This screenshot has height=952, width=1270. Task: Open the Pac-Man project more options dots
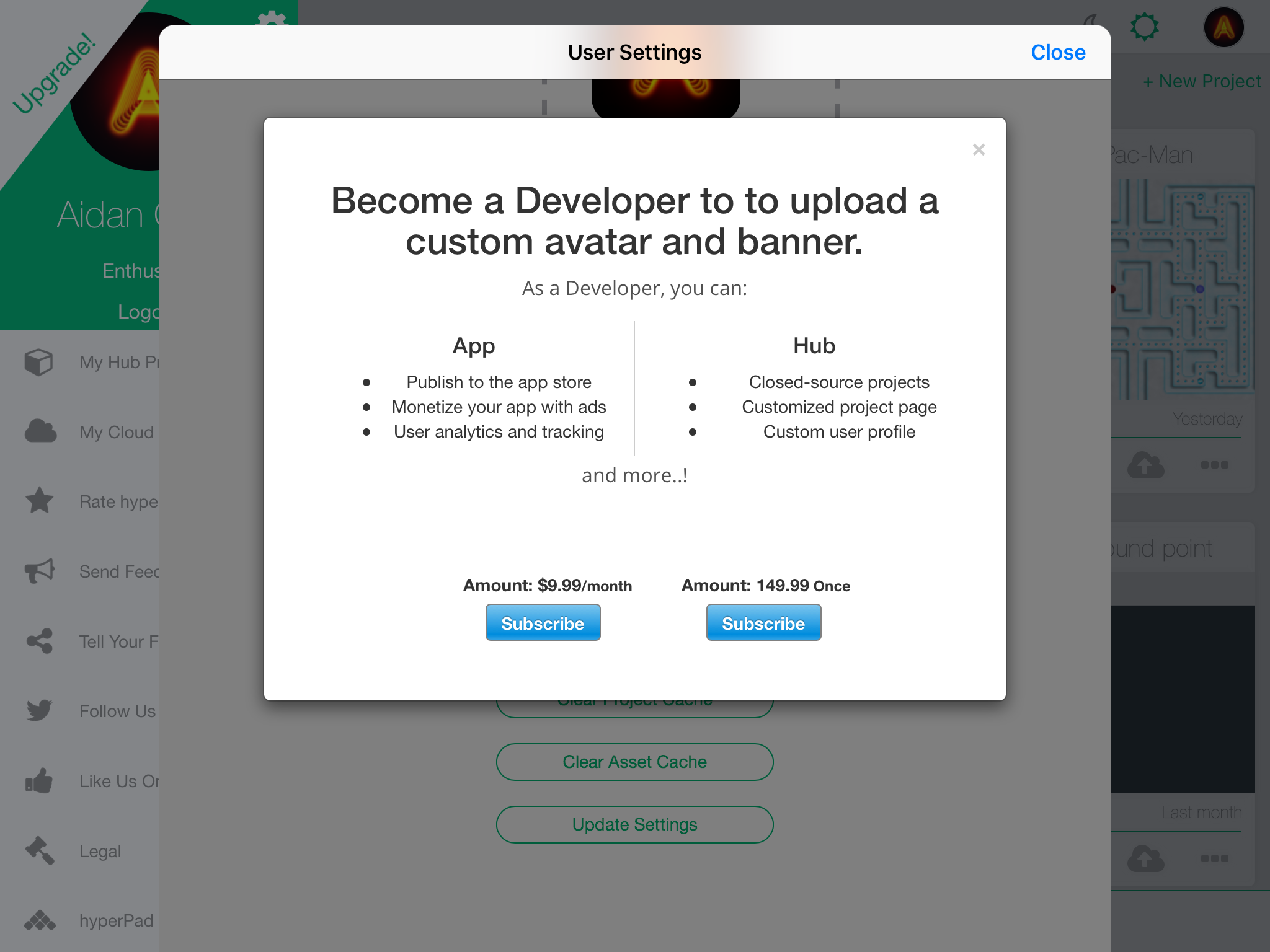(x=1214, y=465)
